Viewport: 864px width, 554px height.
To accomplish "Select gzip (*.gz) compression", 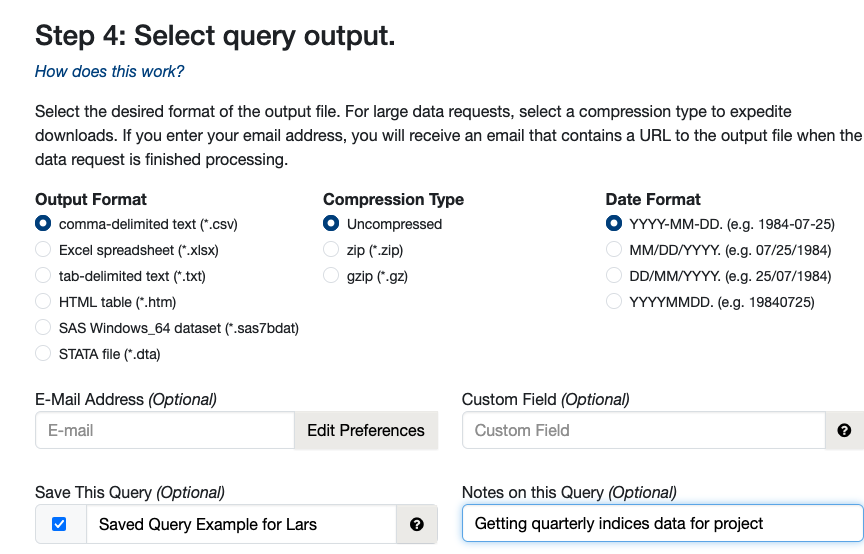I will (x=331, y=276).
